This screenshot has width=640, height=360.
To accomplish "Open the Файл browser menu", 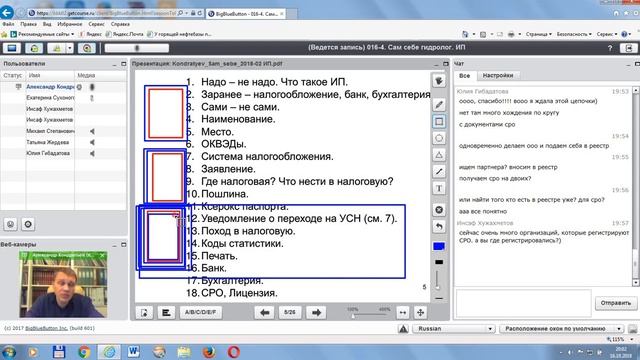I will pyautogui.click(x=8, y=24).
